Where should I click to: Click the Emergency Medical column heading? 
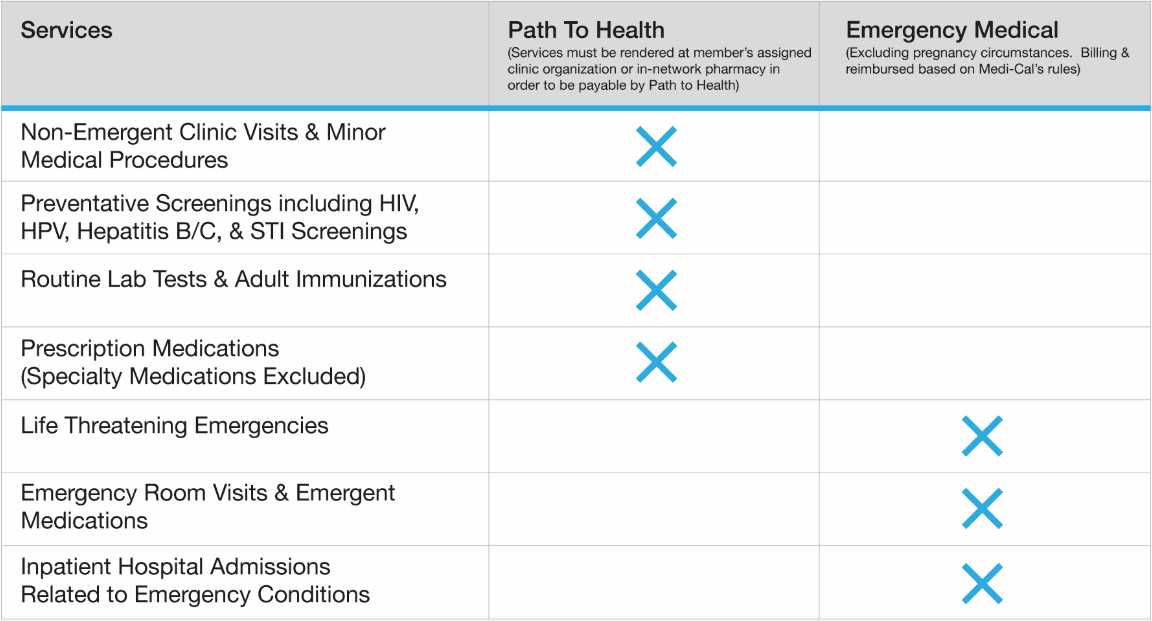pos(952,30)
